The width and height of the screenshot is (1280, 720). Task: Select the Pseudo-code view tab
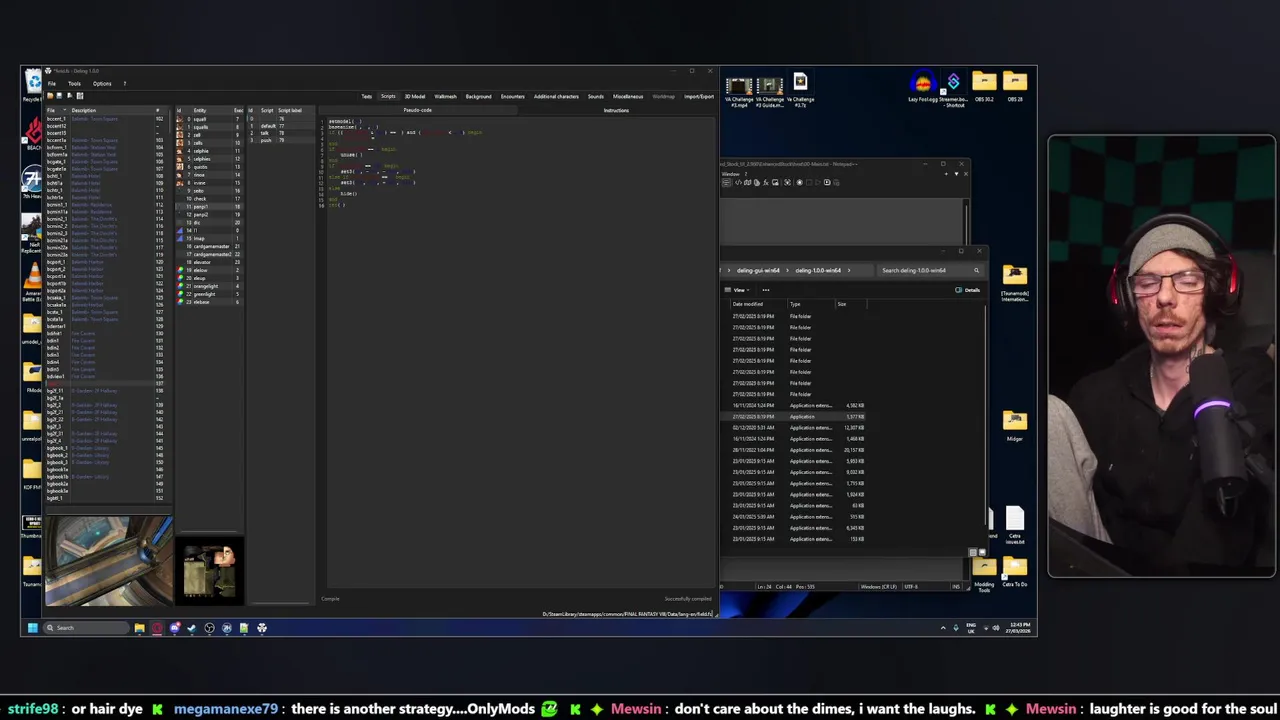[x=418, y=110]
